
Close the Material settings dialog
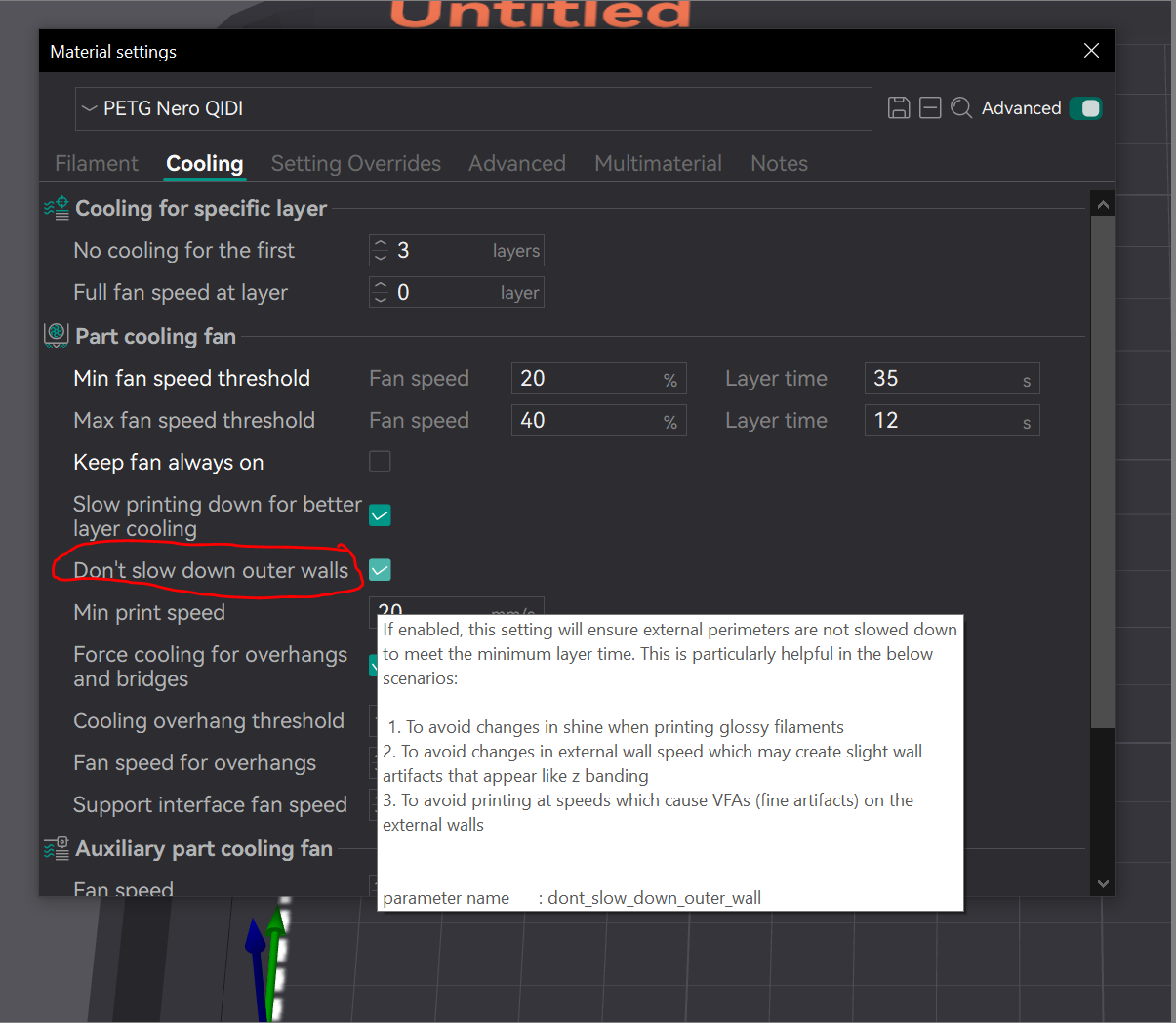[1091, 51]
